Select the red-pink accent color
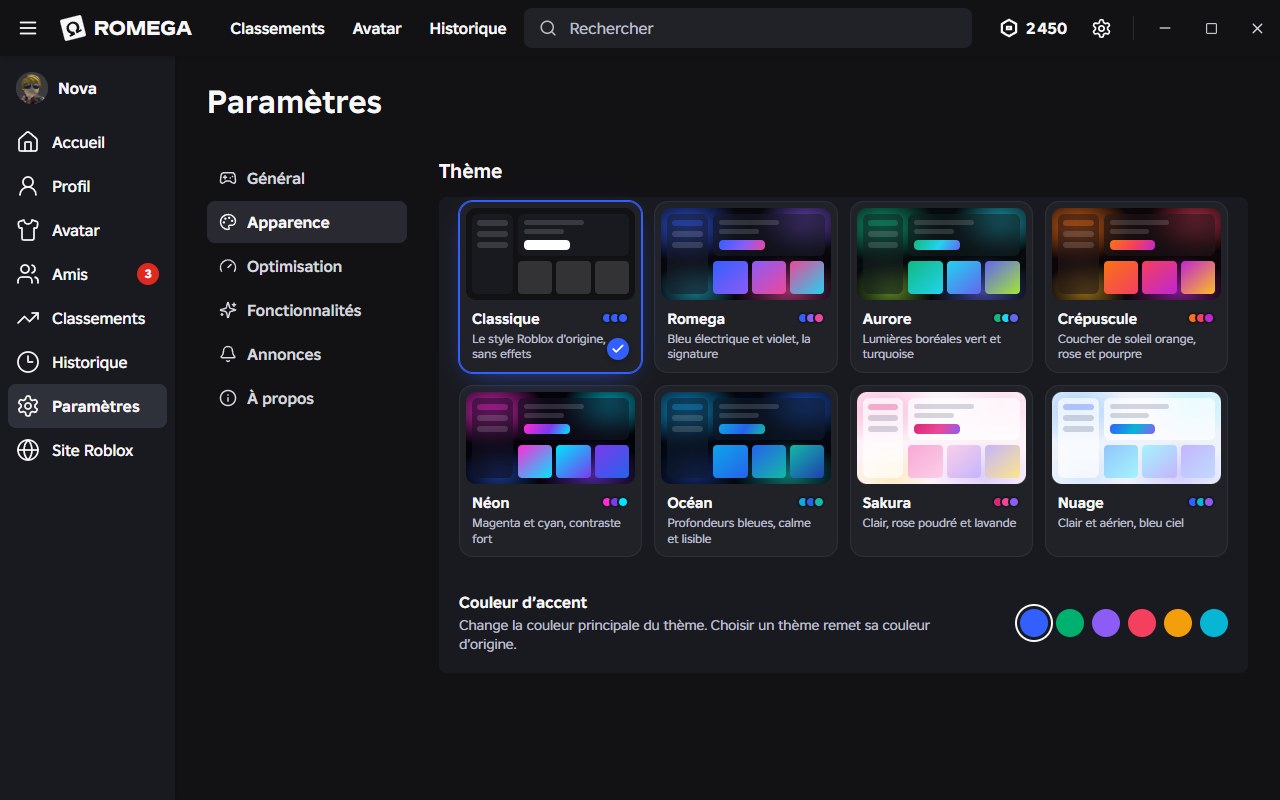The height and width of the screenshot is (800, 1280). (x=1142, y=623)
